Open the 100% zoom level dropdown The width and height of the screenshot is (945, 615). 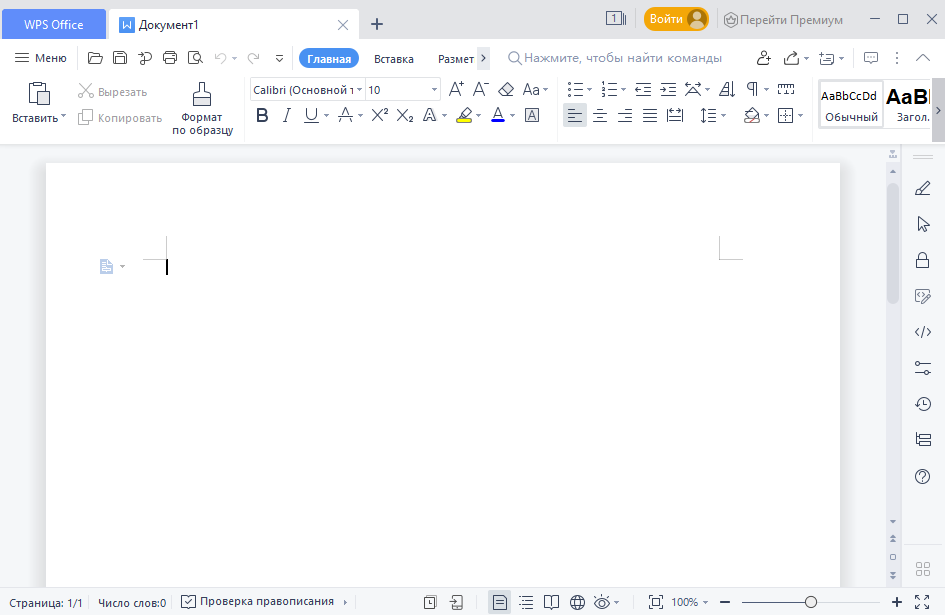690,602
